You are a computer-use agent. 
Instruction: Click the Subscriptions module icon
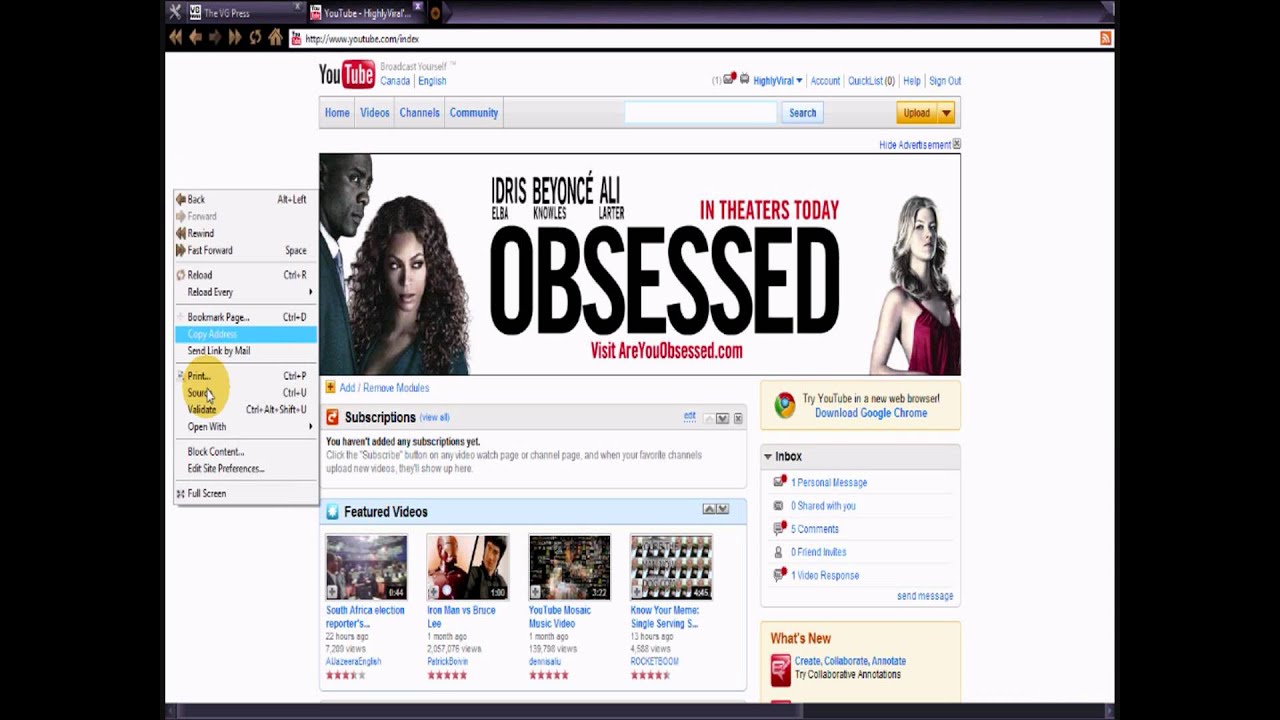[332, 417]
